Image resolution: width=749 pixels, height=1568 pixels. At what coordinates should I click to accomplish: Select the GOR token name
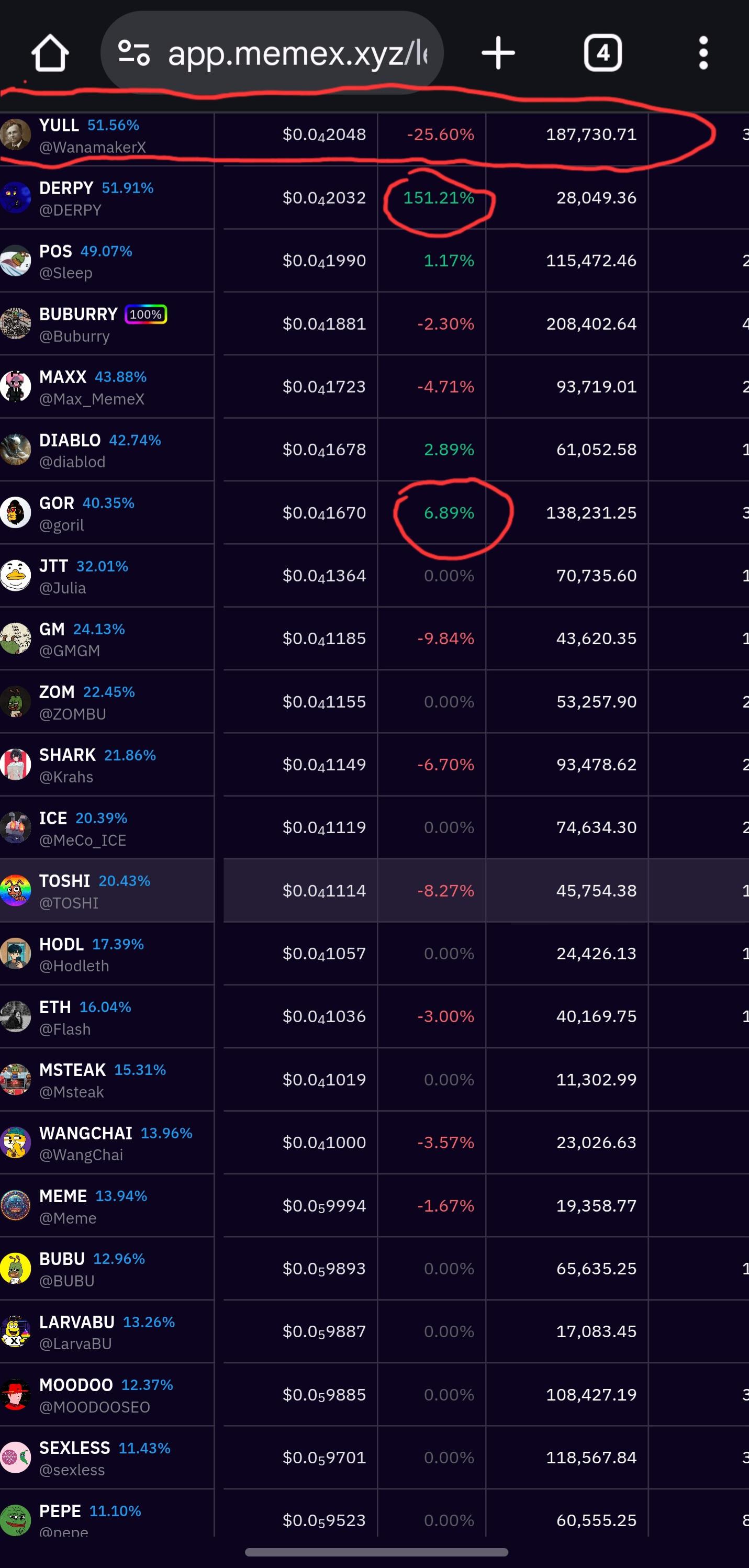coord(57,503)
